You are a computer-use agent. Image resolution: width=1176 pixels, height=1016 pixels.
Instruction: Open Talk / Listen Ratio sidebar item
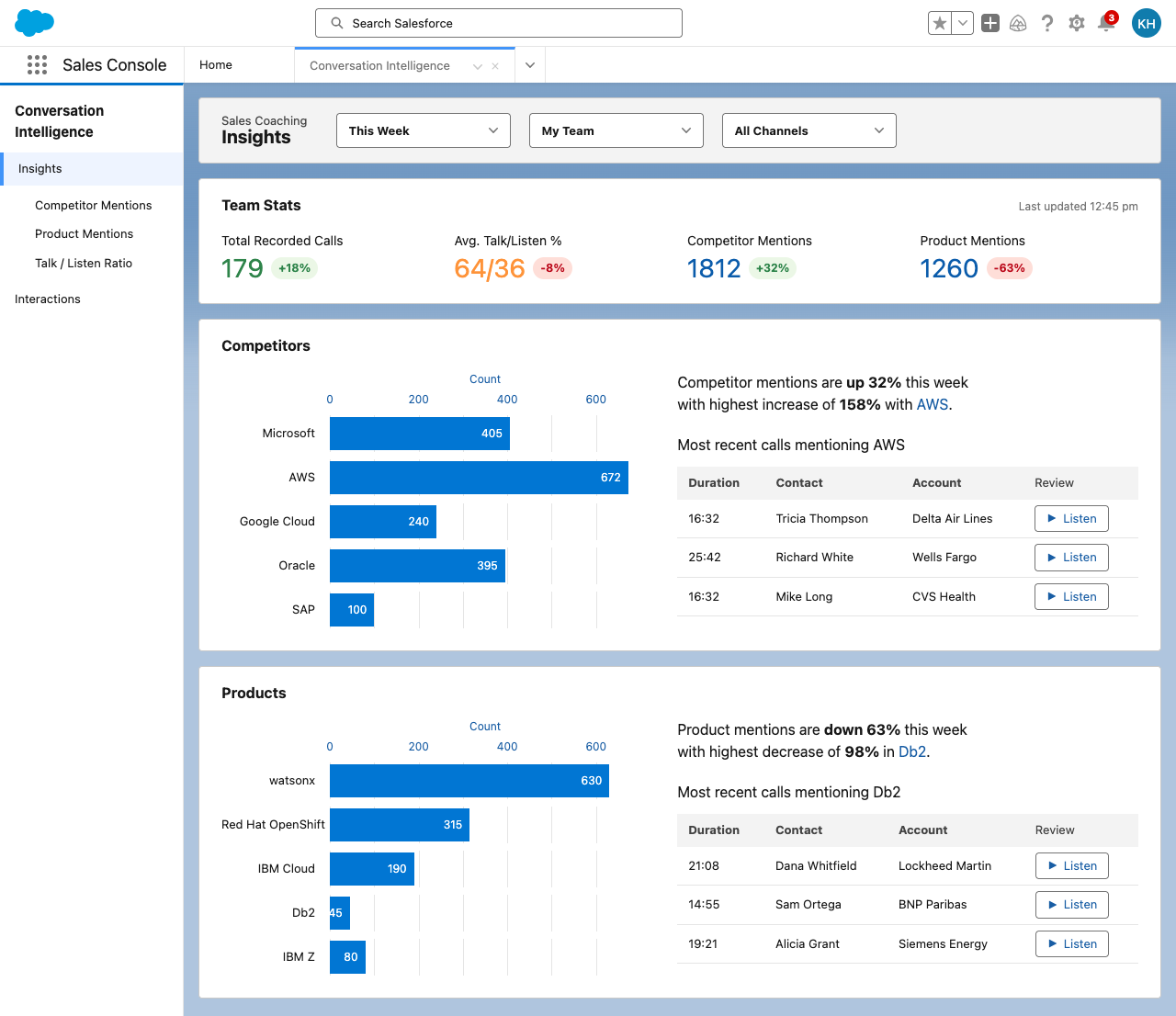[84, 263]
